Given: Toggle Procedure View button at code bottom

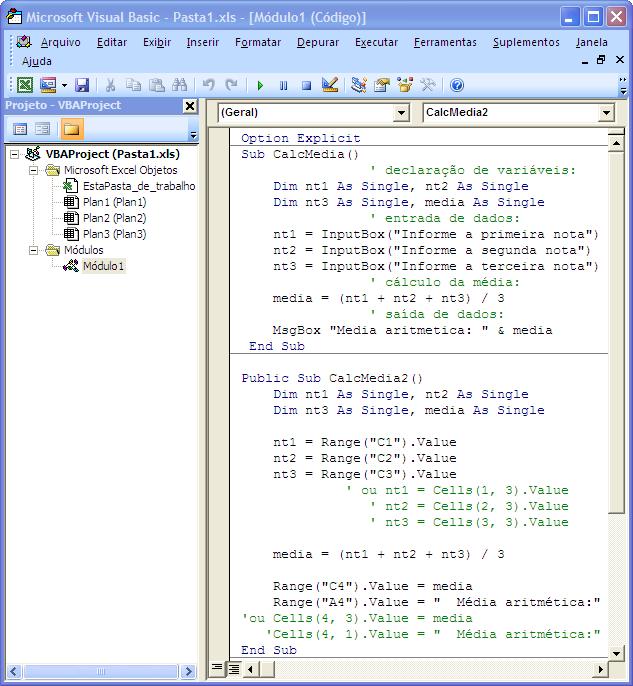Looking at the screenshot, I should point(217,668).
